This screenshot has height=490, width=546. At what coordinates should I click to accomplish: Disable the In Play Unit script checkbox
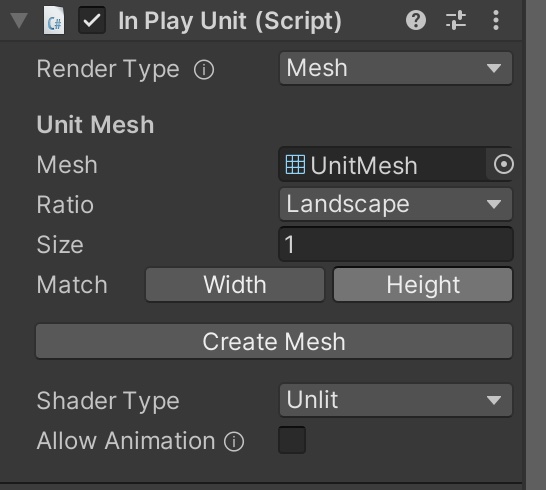[92, 21]
